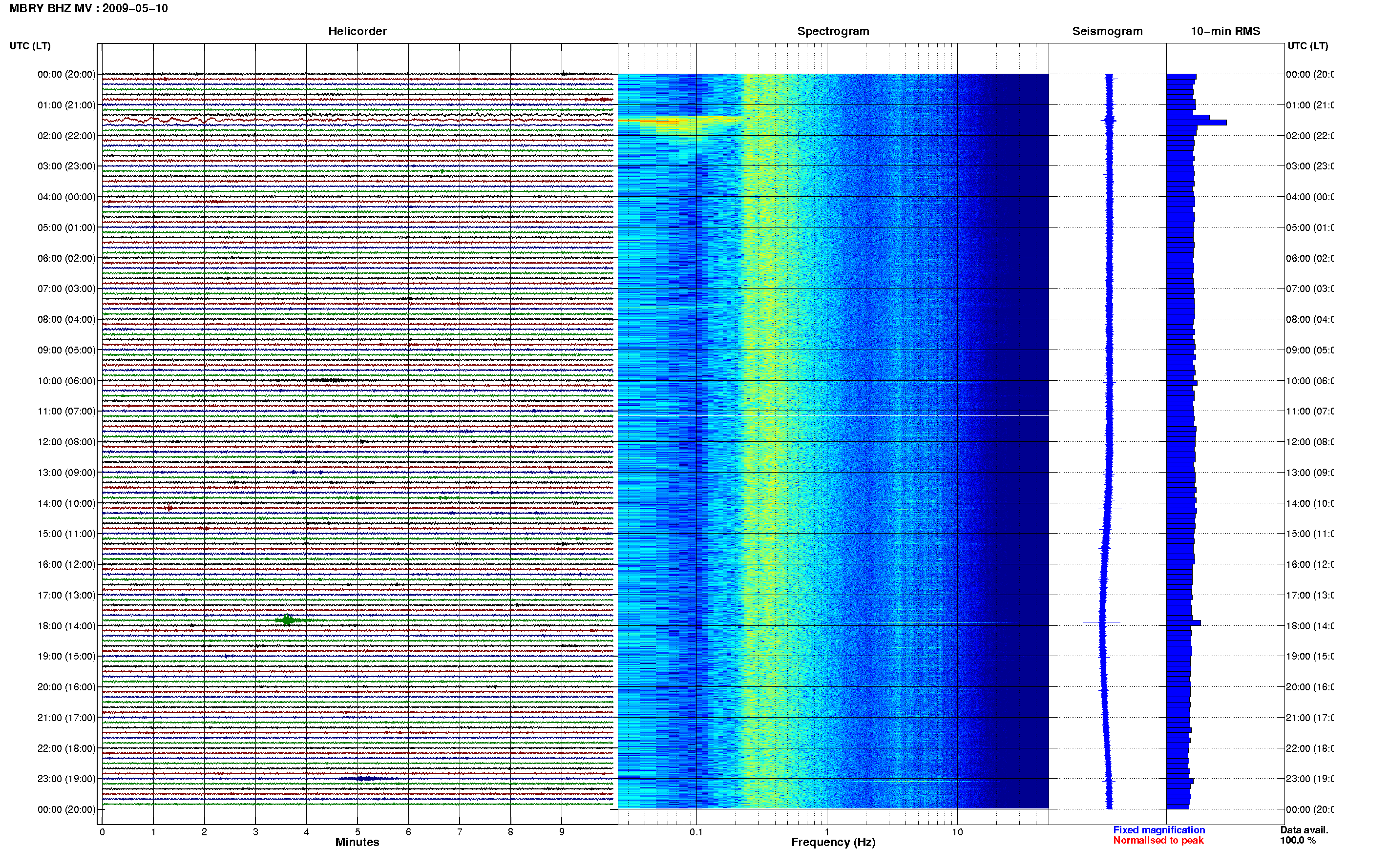
Task: Click the left 04:00 (00:00) time label
Action: point(66,197)
